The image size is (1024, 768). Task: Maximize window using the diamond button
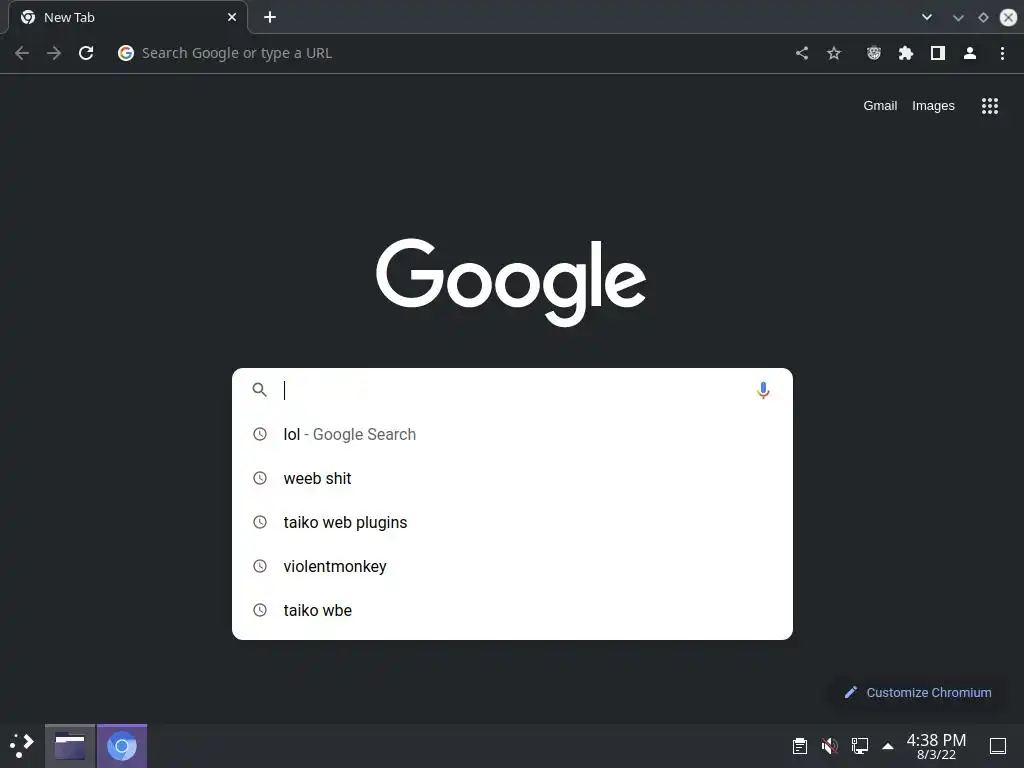[x=983, y=18]
